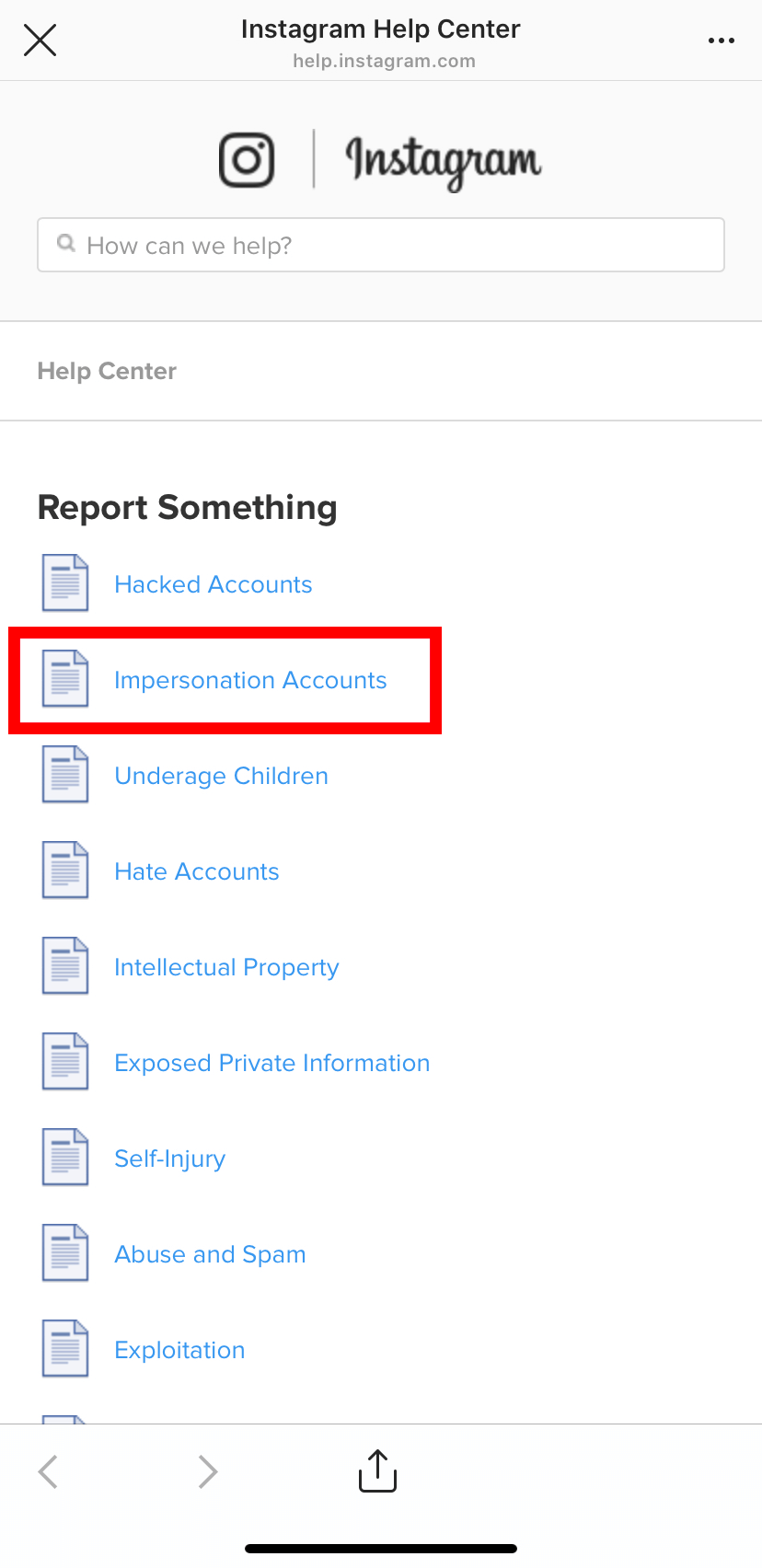Open the Hate Accounts article
The image size is (762, 1568).
[196, 870]
